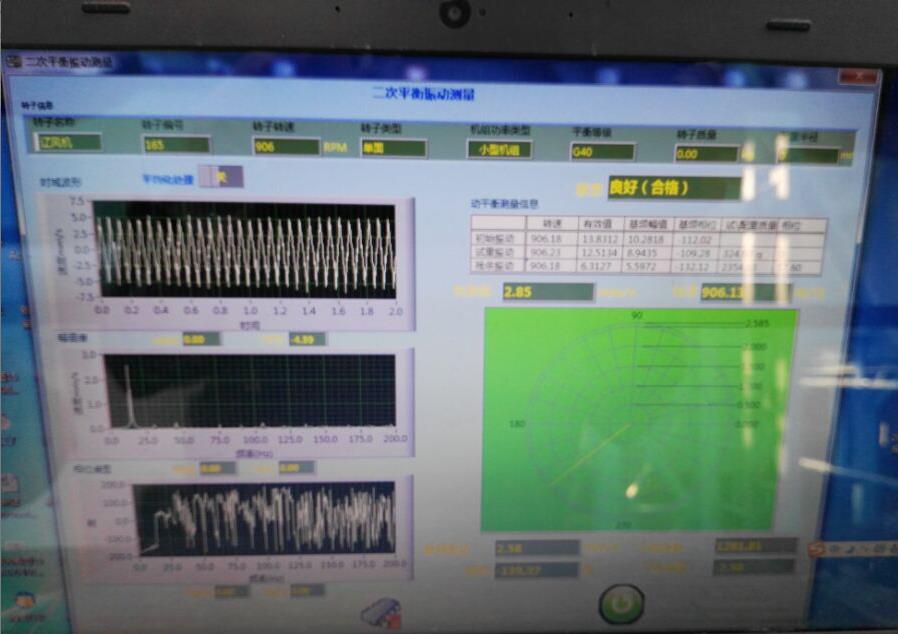This screenshot has width=898, height=634.
Task: Open the balance grade G40 field
Action: pos(602,152)
